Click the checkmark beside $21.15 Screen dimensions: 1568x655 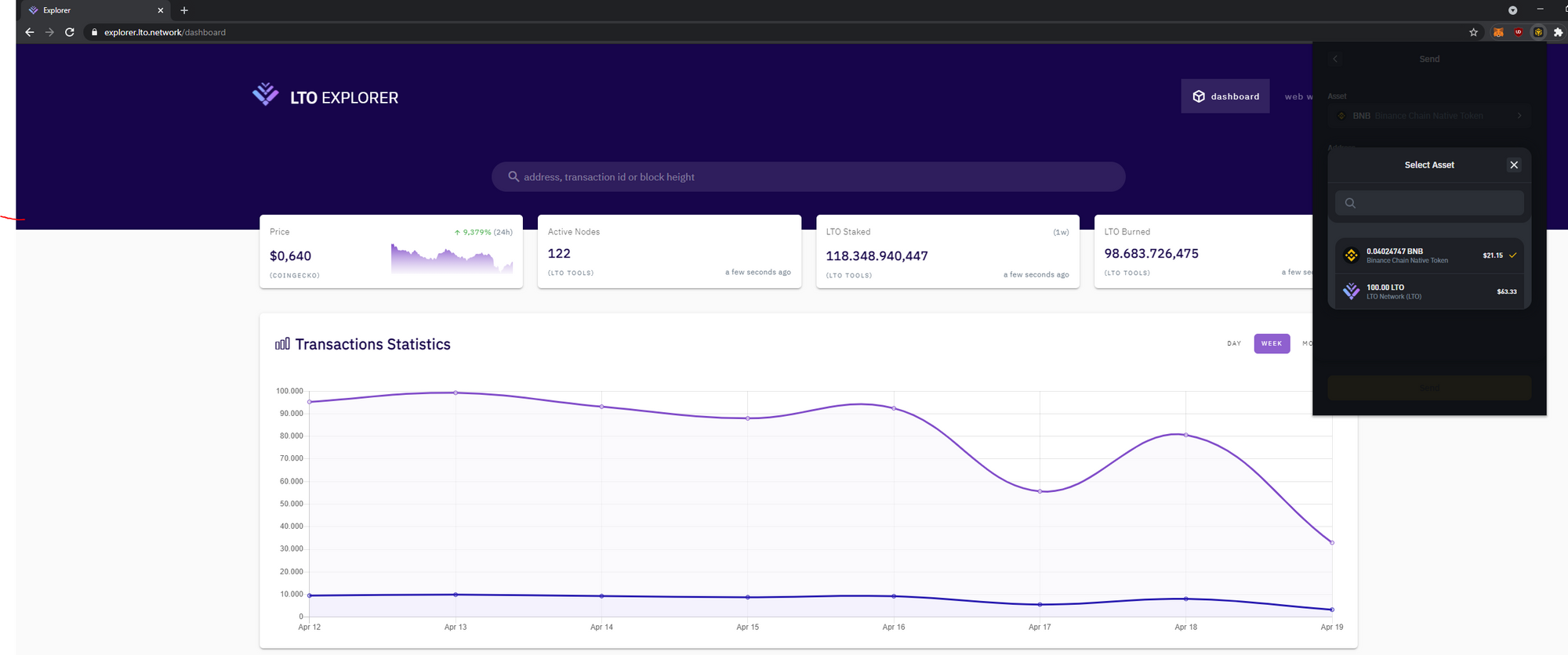tap(1512, 255)
